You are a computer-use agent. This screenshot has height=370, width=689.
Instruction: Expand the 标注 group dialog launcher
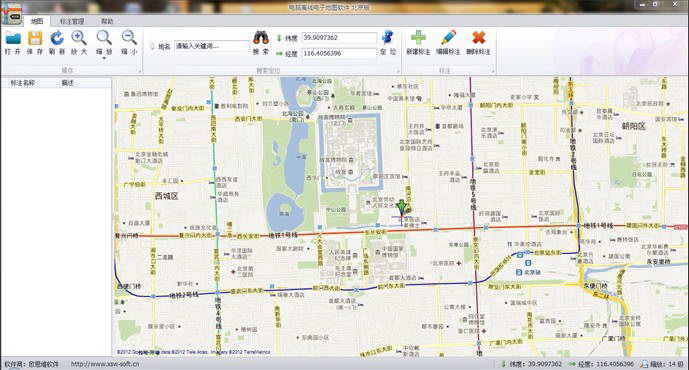(x=493, y=71)
